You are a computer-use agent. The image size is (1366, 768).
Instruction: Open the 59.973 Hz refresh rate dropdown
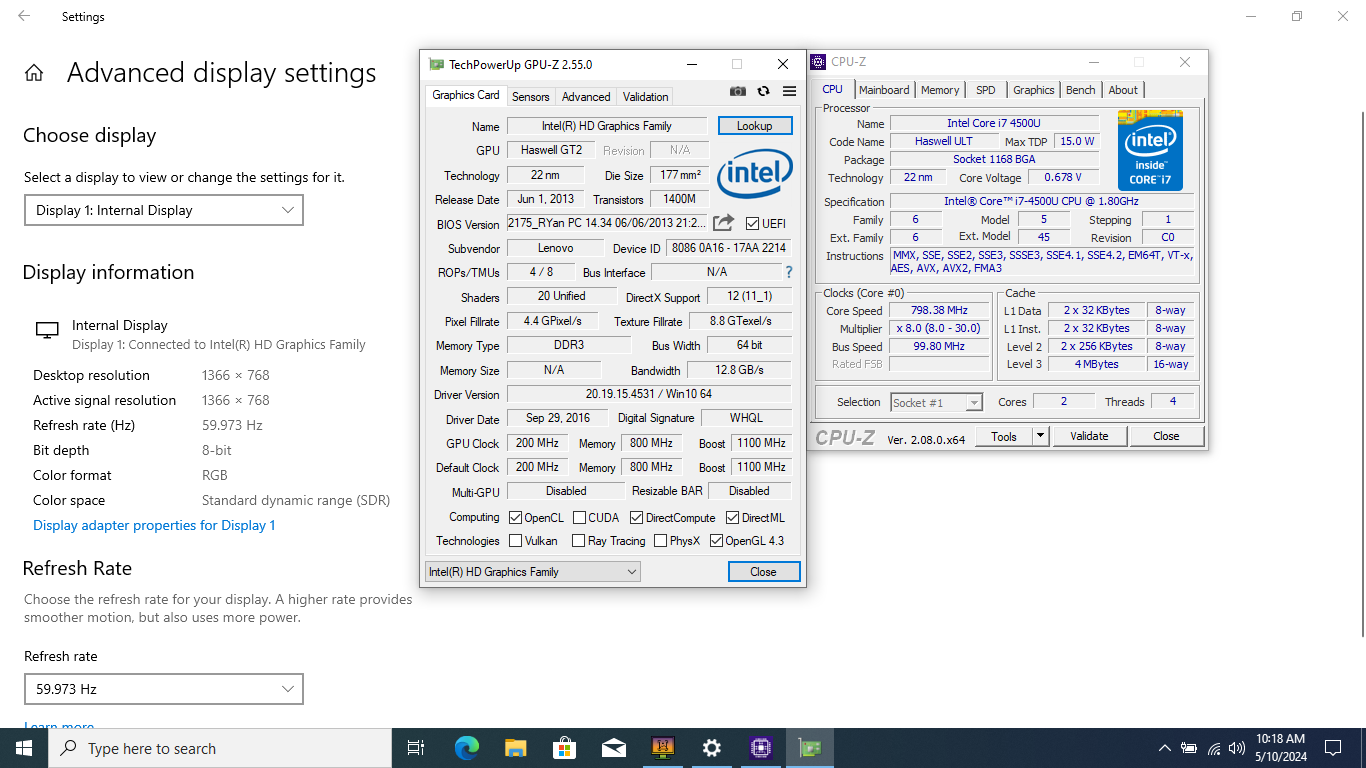164,689
